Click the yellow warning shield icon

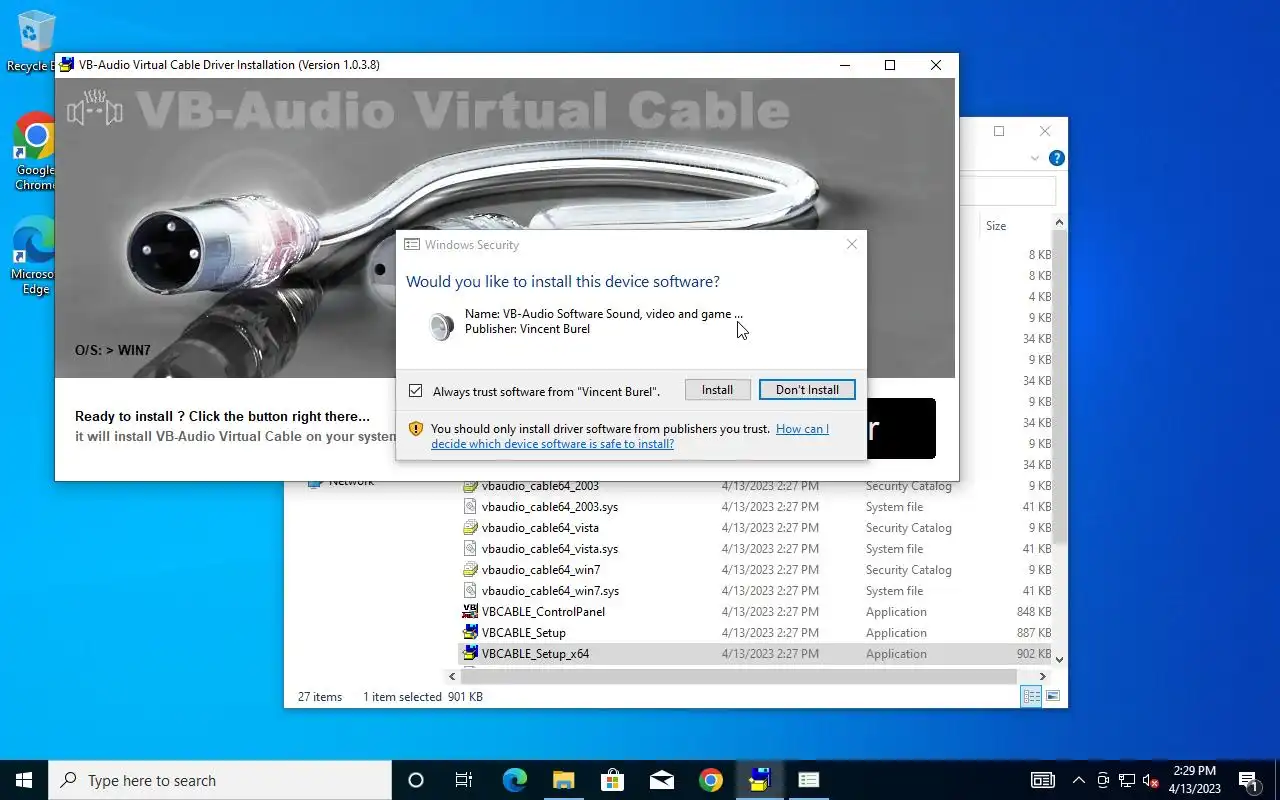coord(416,429)
